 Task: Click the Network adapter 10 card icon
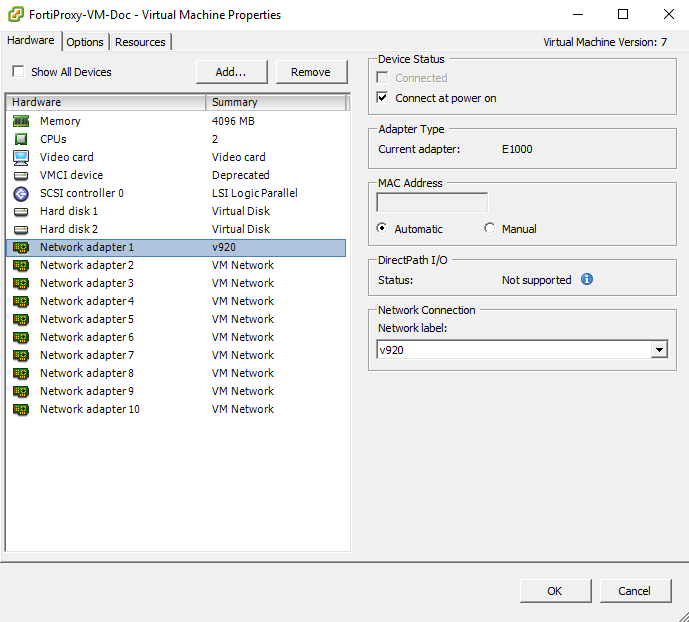21,409
